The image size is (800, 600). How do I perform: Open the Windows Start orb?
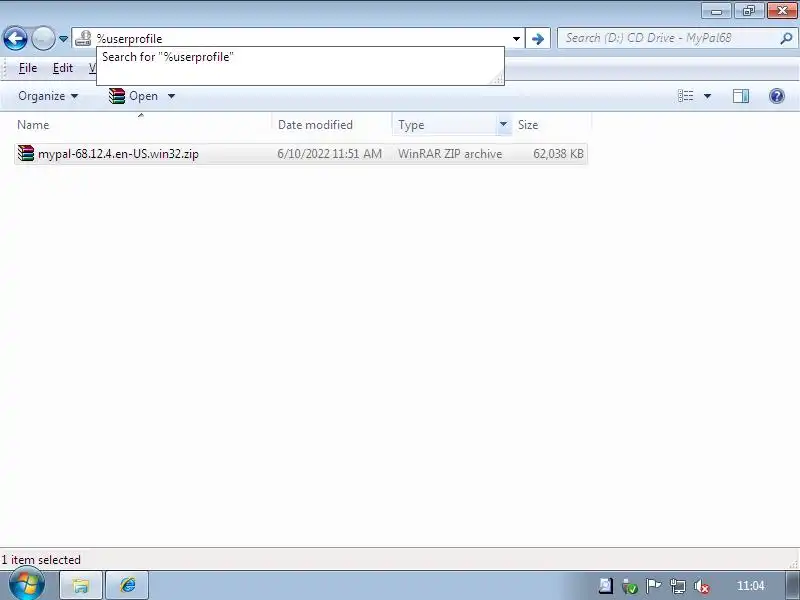pos(27,585)
